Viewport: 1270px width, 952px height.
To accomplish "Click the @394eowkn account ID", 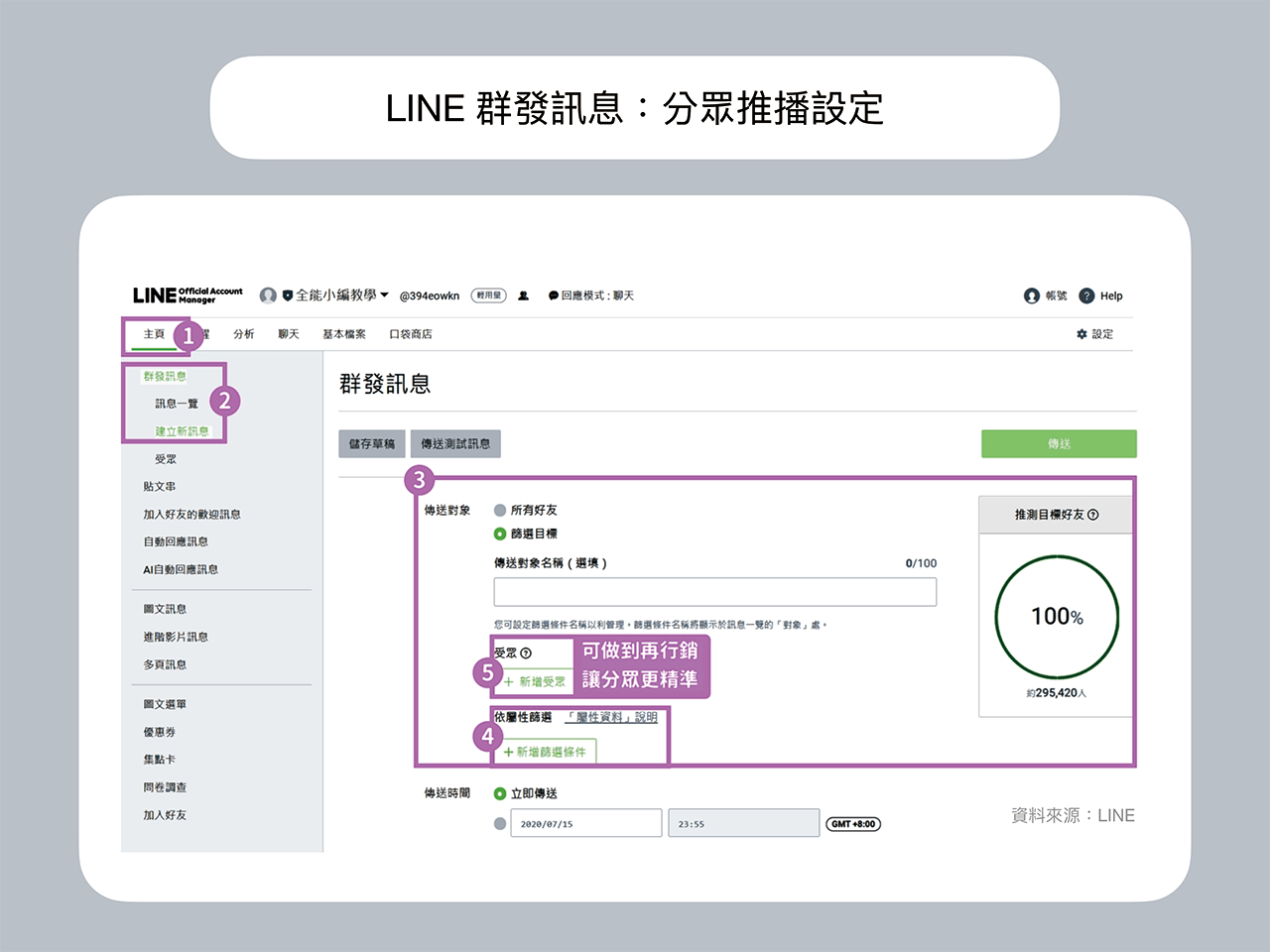I will 430,296.
